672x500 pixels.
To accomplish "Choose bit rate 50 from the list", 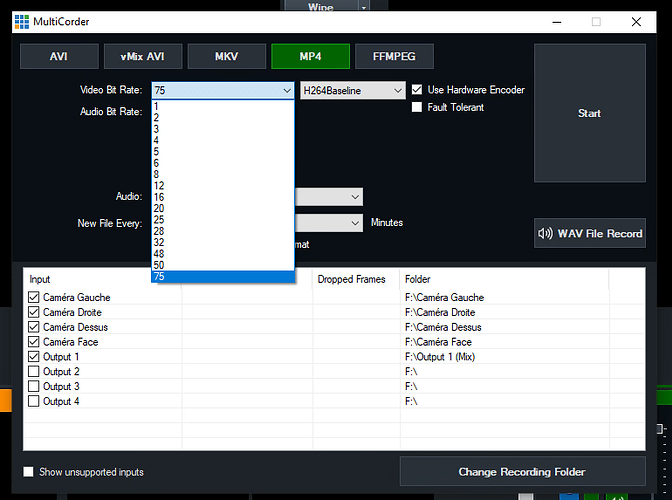I will pos(223,265).
